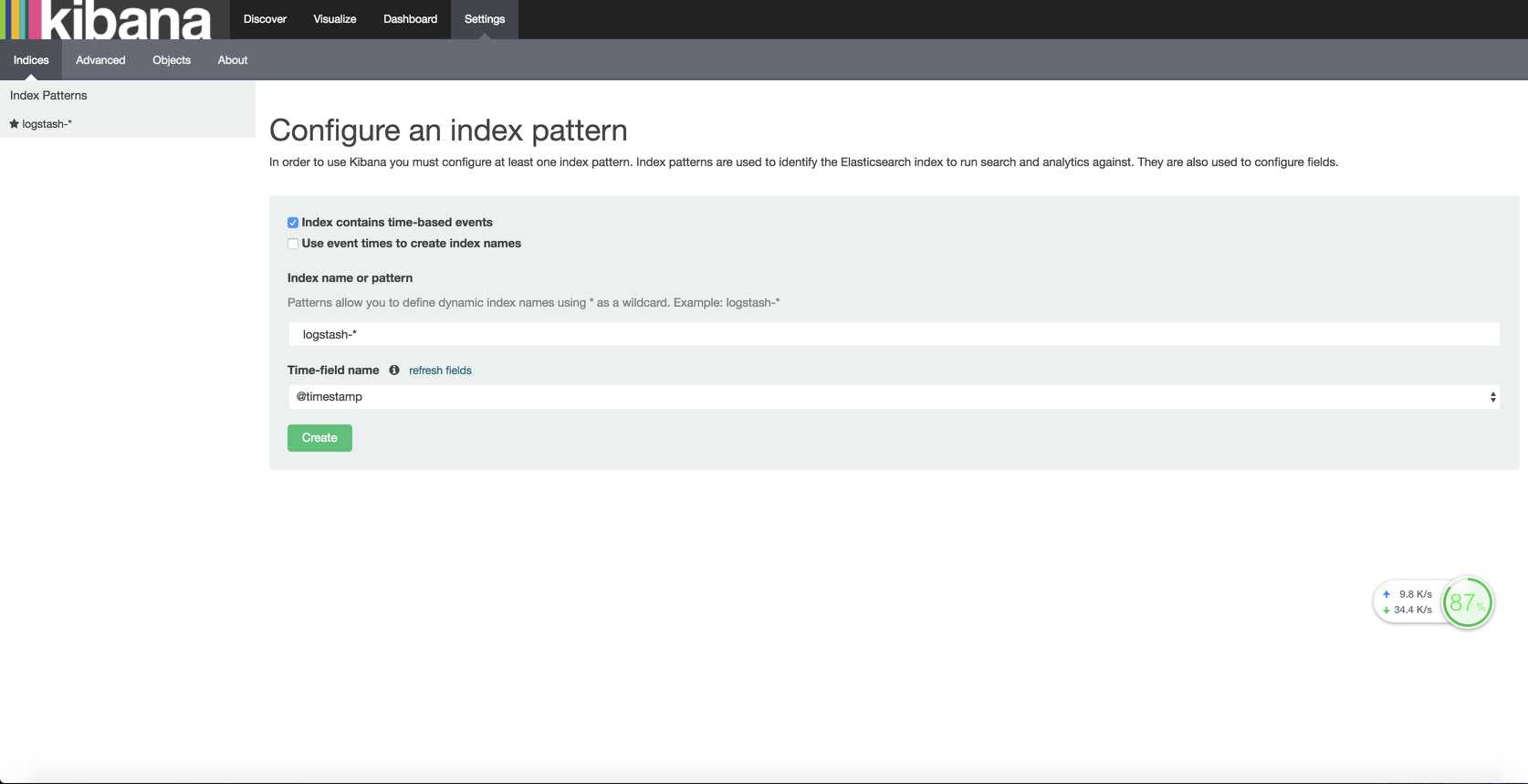Click the 34.4 K/s download speed indicator
Image resolution: width=1528 pixels, height=784 pixels.
point(1408,610)
